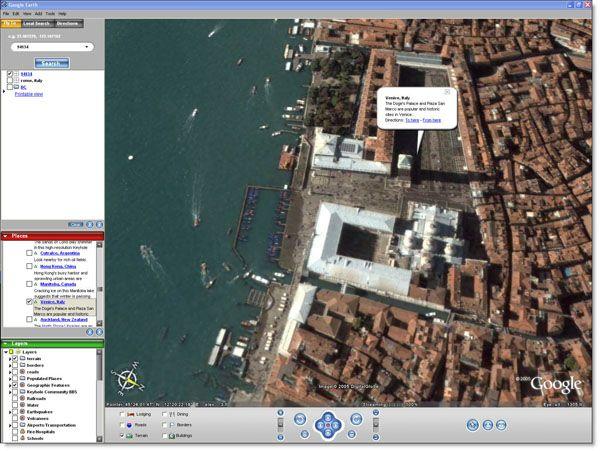Click the pan down arrow on navigation pad
Screen dimensions: 600x451
point(328,433)
